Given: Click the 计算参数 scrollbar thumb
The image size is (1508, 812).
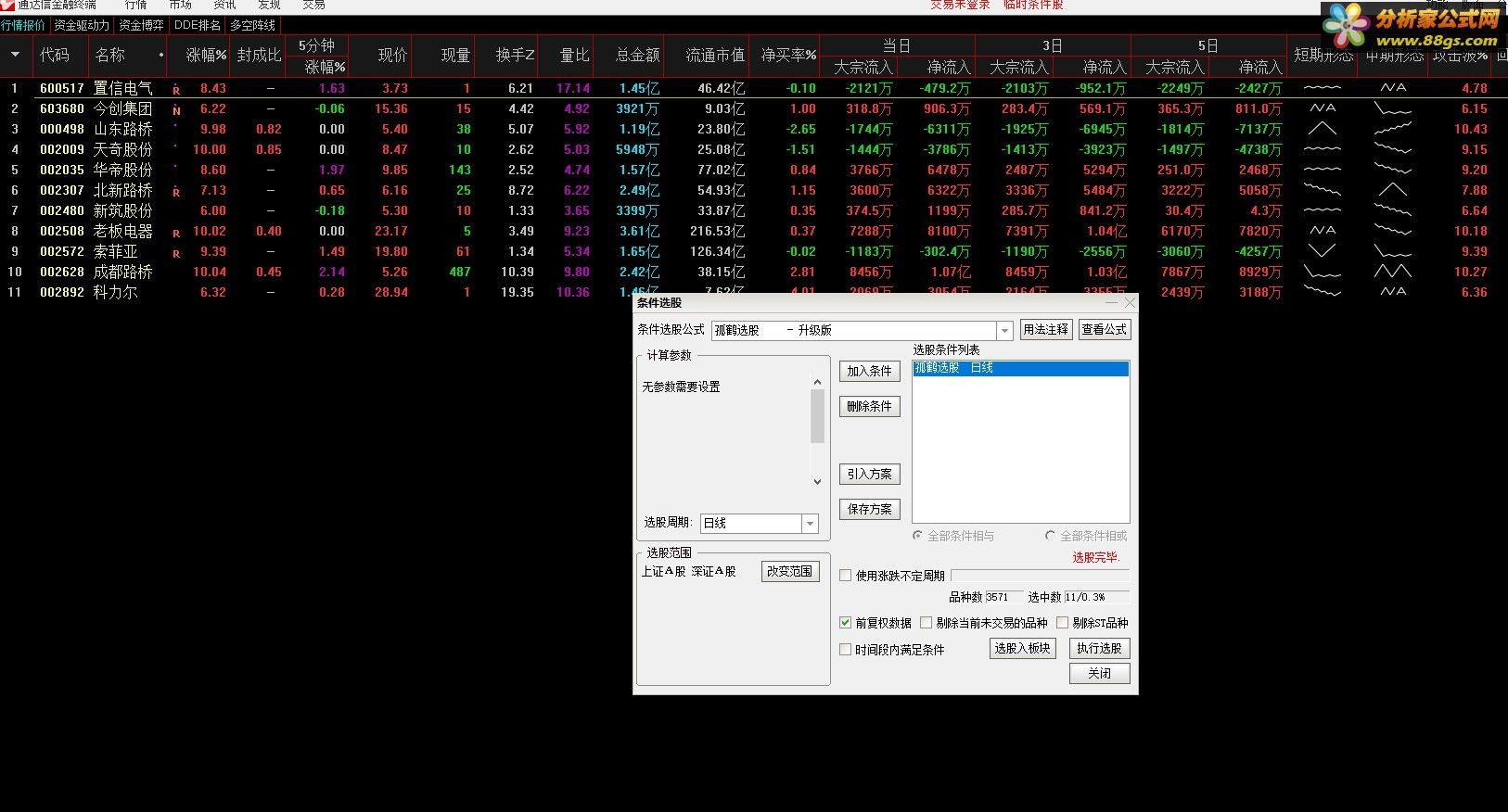Looking at the screenshot, I should pyautogui.click(x=817, y=416).
